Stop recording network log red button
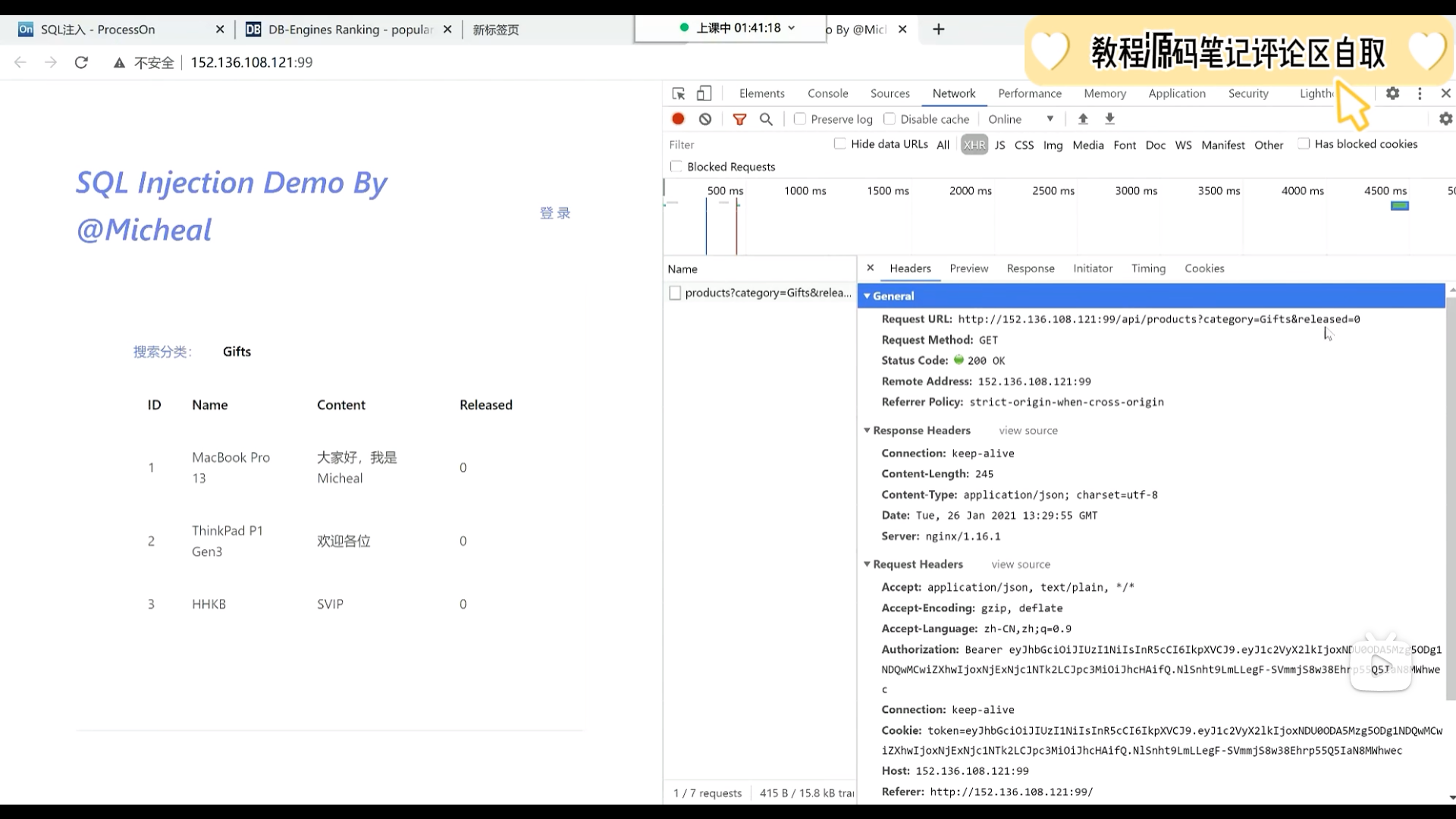Image resolution: width=1456 pixels, height=819 pixels. pos(678,119)
